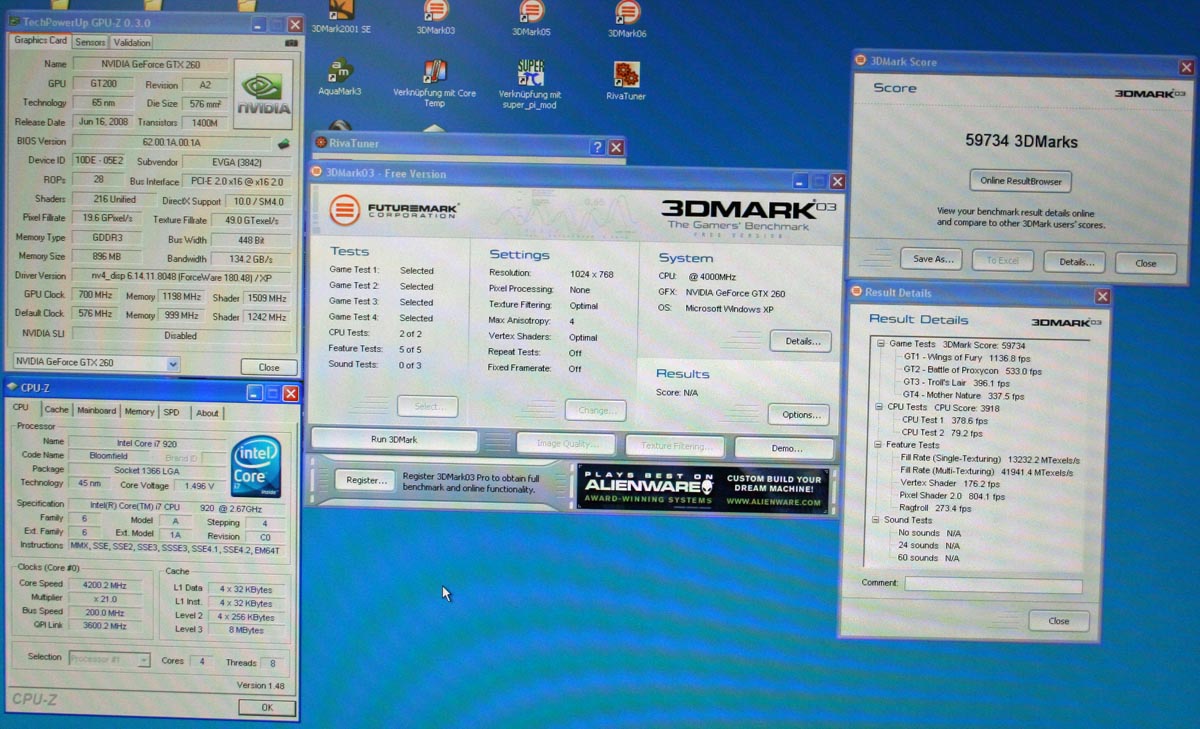Click the RivaTuner help question mark icon
This screenshot has width=1200, height=729.
(x=597, y=147)
